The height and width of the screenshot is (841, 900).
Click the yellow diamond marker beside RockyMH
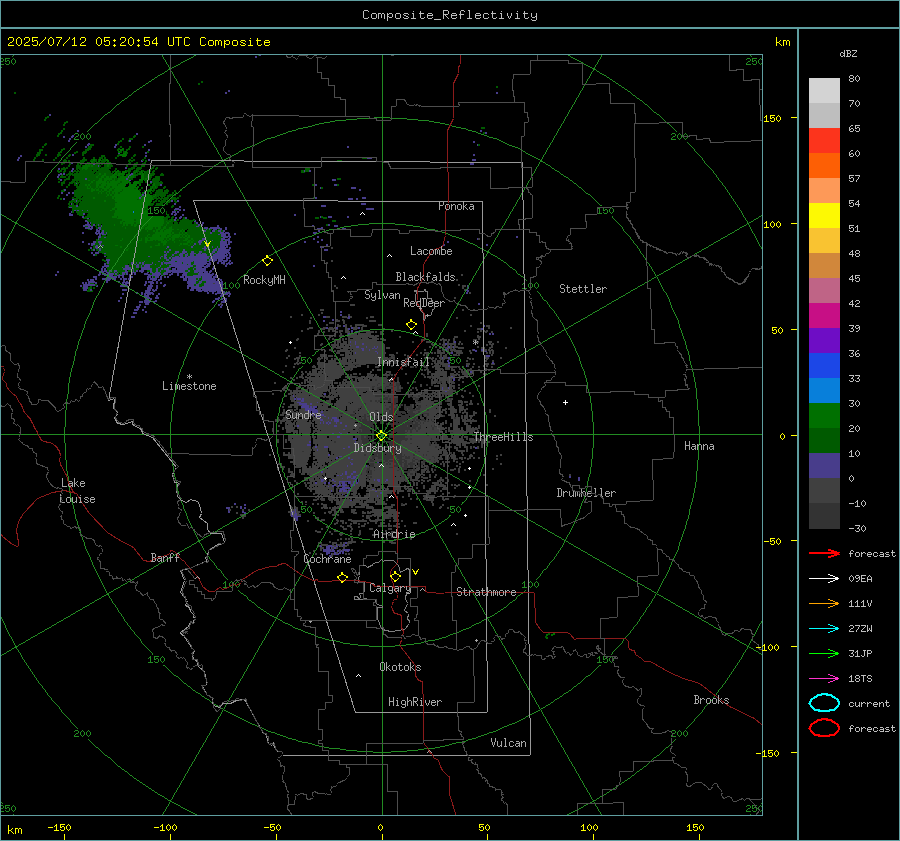(x=267, y=261)
